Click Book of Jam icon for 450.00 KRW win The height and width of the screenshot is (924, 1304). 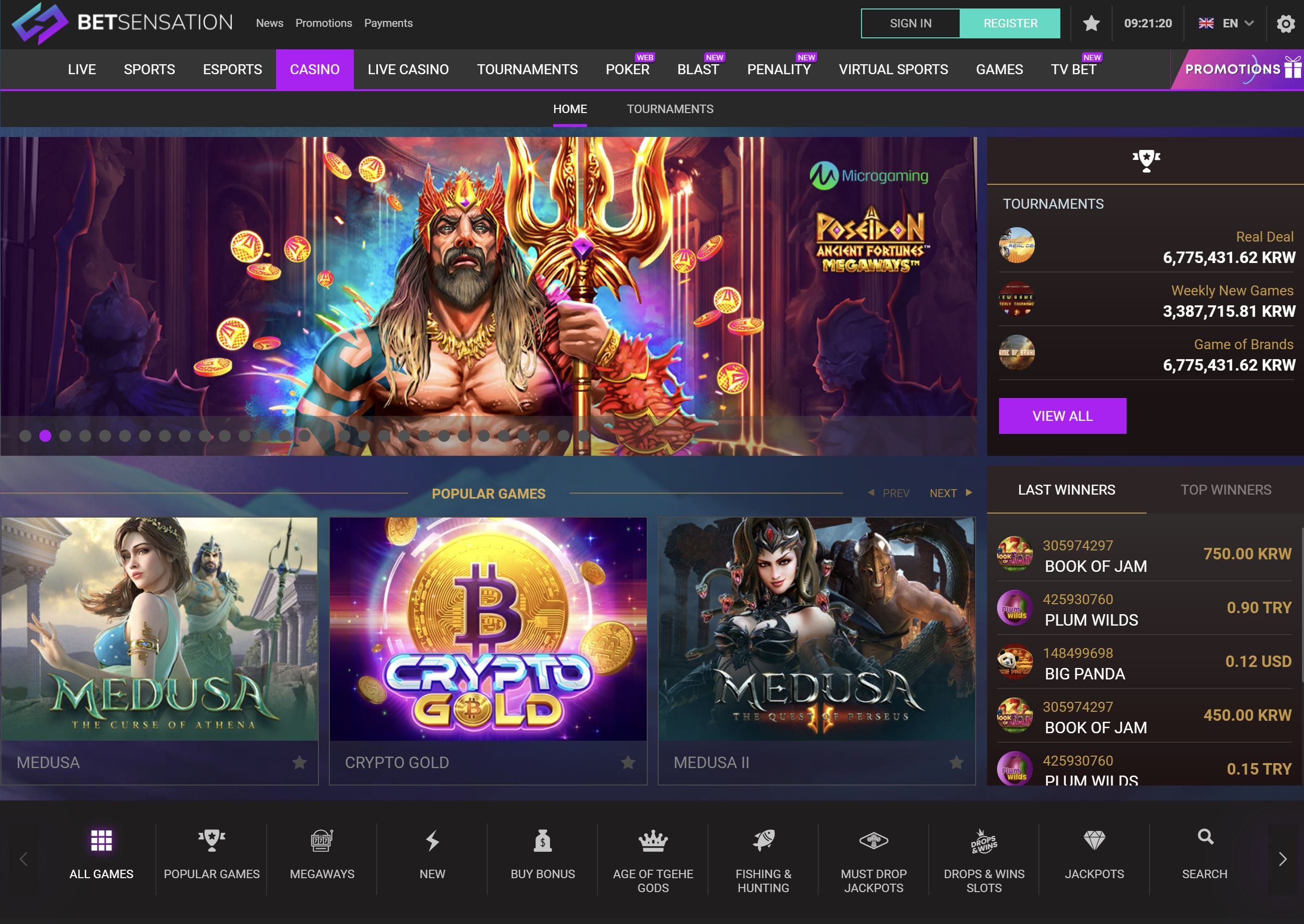pyautogui.click(x=1015, y=715)
